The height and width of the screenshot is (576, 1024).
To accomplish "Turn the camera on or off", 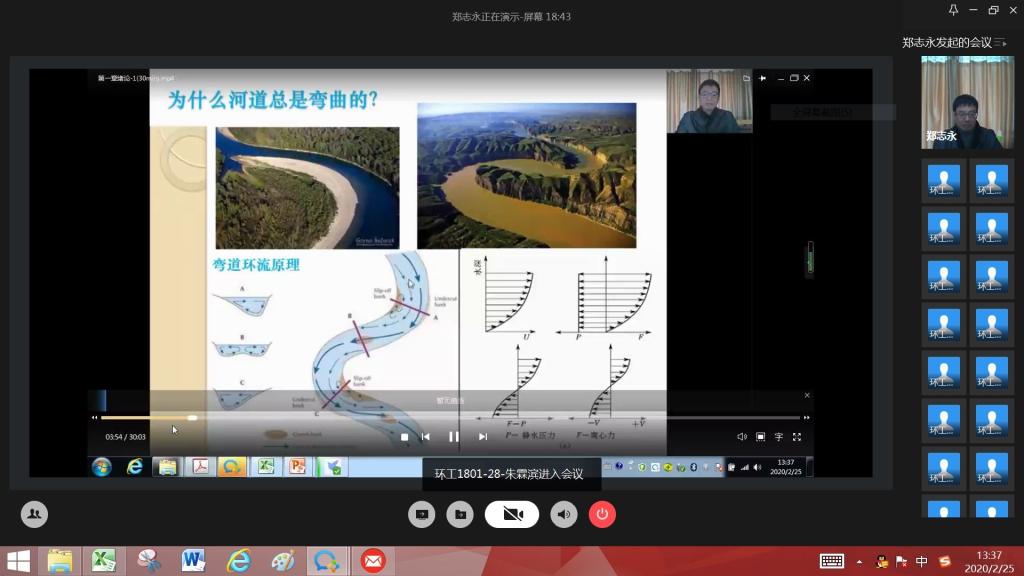I will click(x=512, y=514).
